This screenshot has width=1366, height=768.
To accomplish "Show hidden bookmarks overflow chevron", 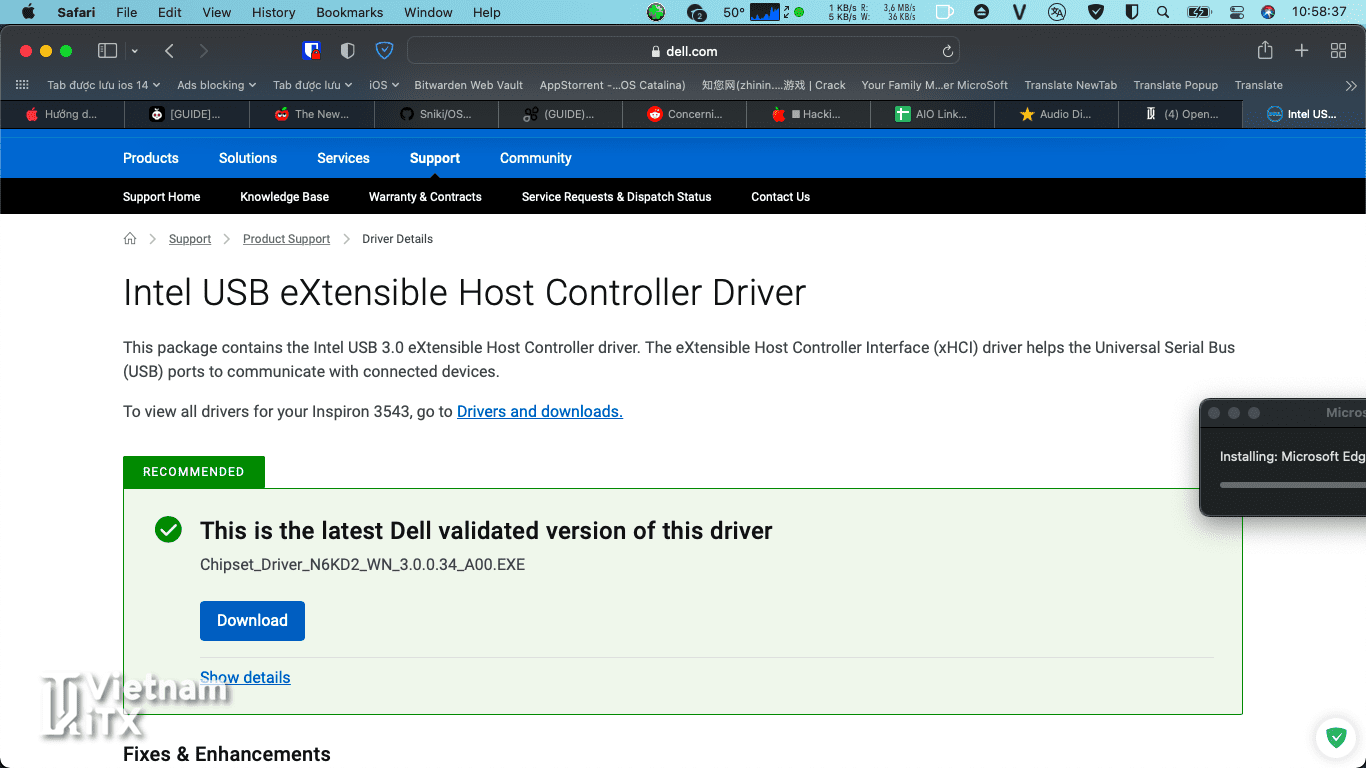I will tap(1351, 85).
